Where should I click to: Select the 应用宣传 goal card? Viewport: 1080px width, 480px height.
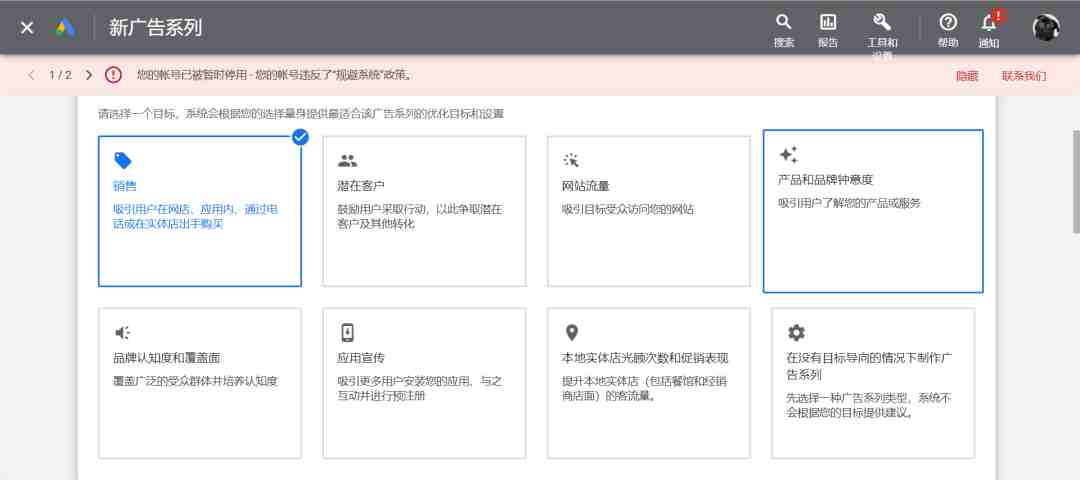(424, 383)
